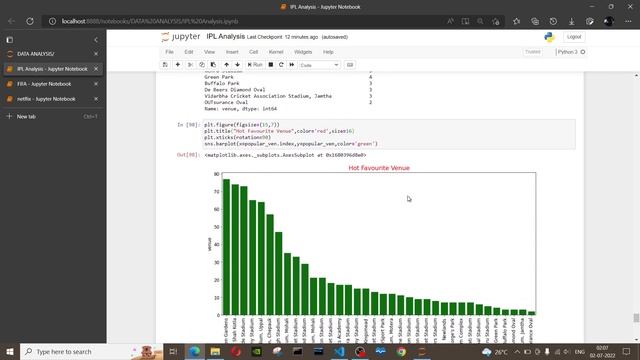The height and width of the screenshot is (360, 640).
Task: Open the Kernel menu
Action: click(x=276, y=52)
